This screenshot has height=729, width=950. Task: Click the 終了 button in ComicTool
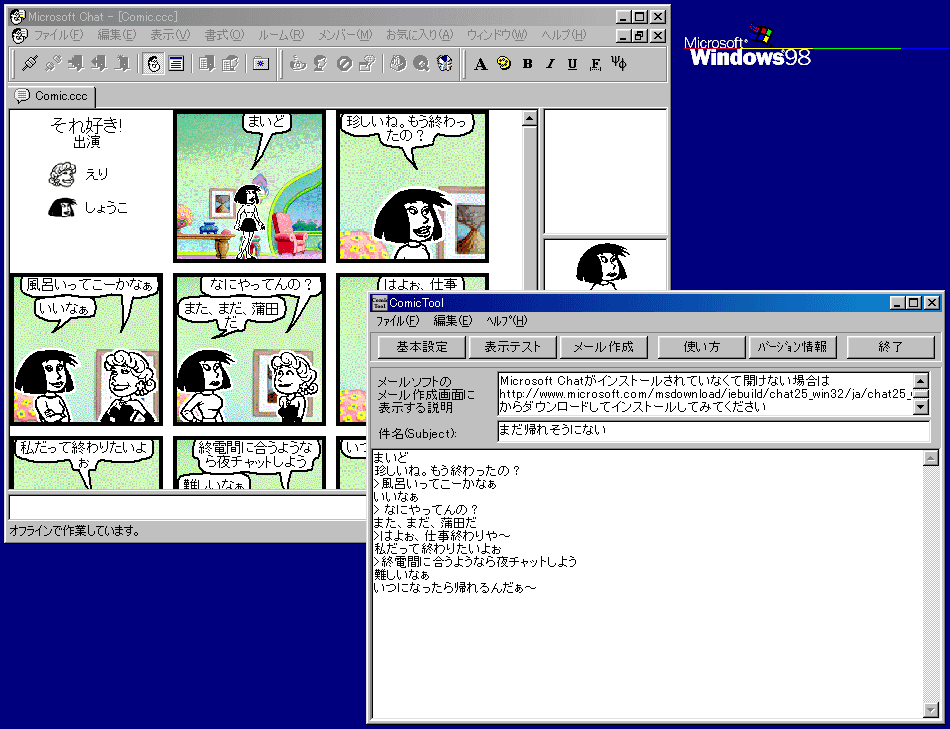tap(891, 347)
